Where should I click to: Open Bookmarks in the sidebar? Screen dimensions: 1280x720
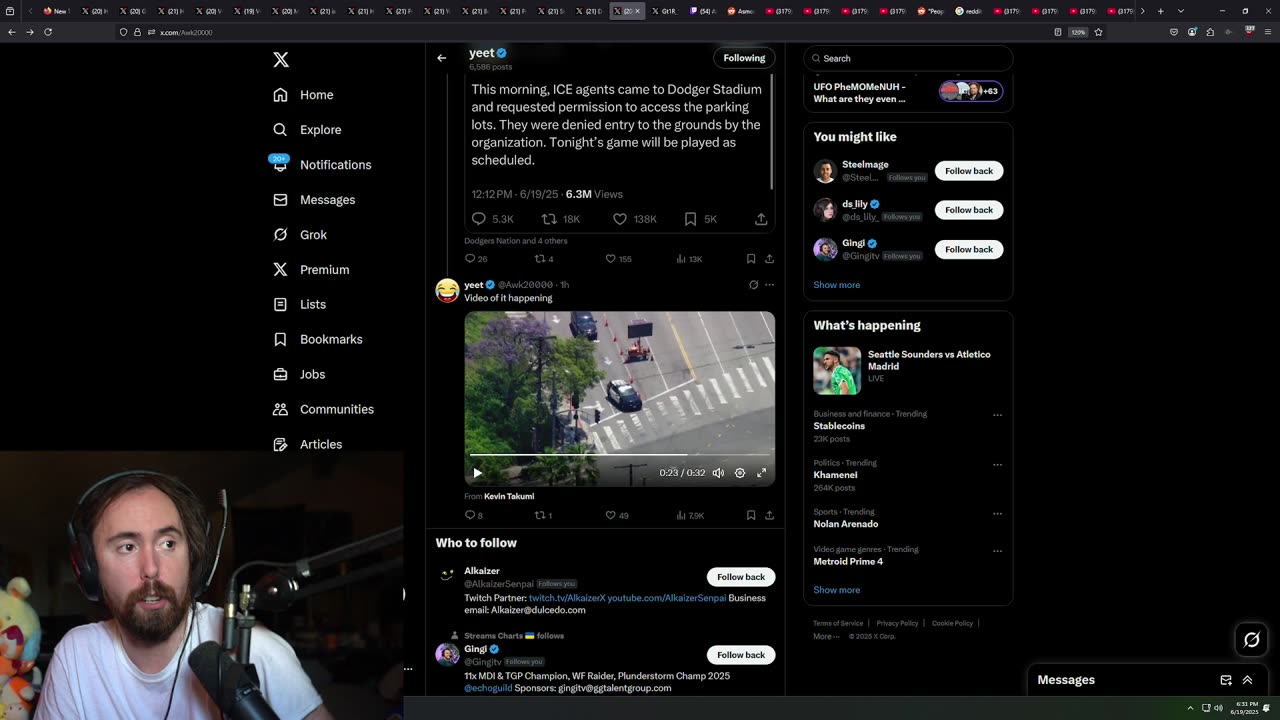tap(317, 339)
